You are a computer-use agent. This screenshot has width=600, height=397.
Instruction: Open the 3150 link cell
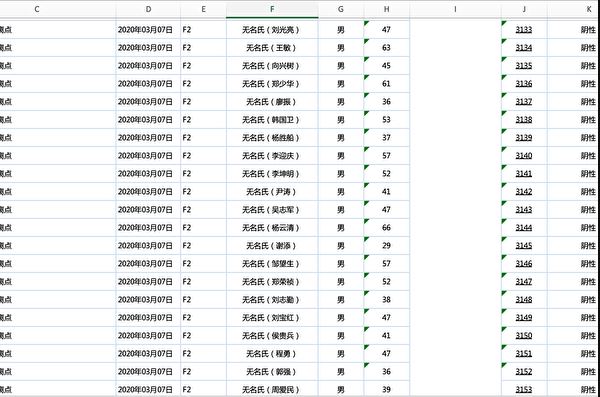[x=524, y=336]
